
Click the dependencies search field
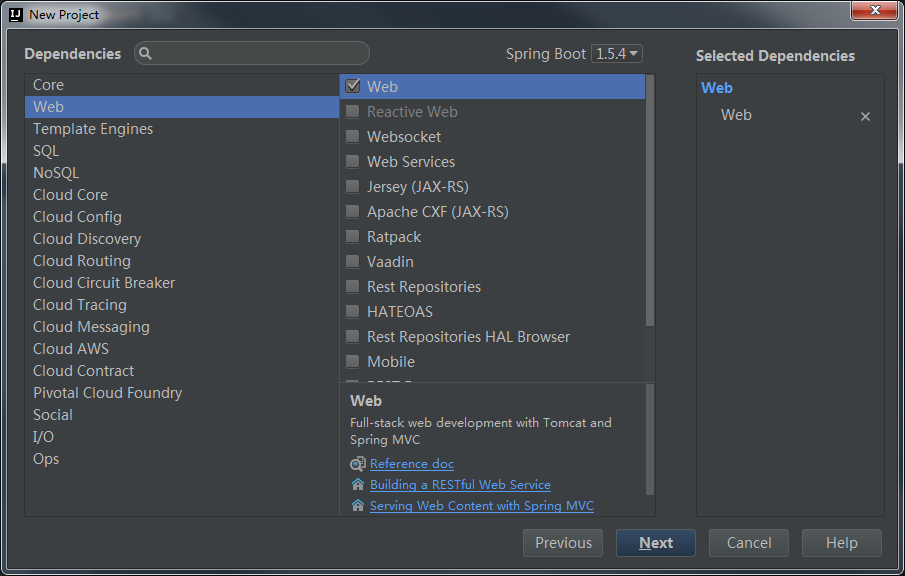[x=252, y=53]
